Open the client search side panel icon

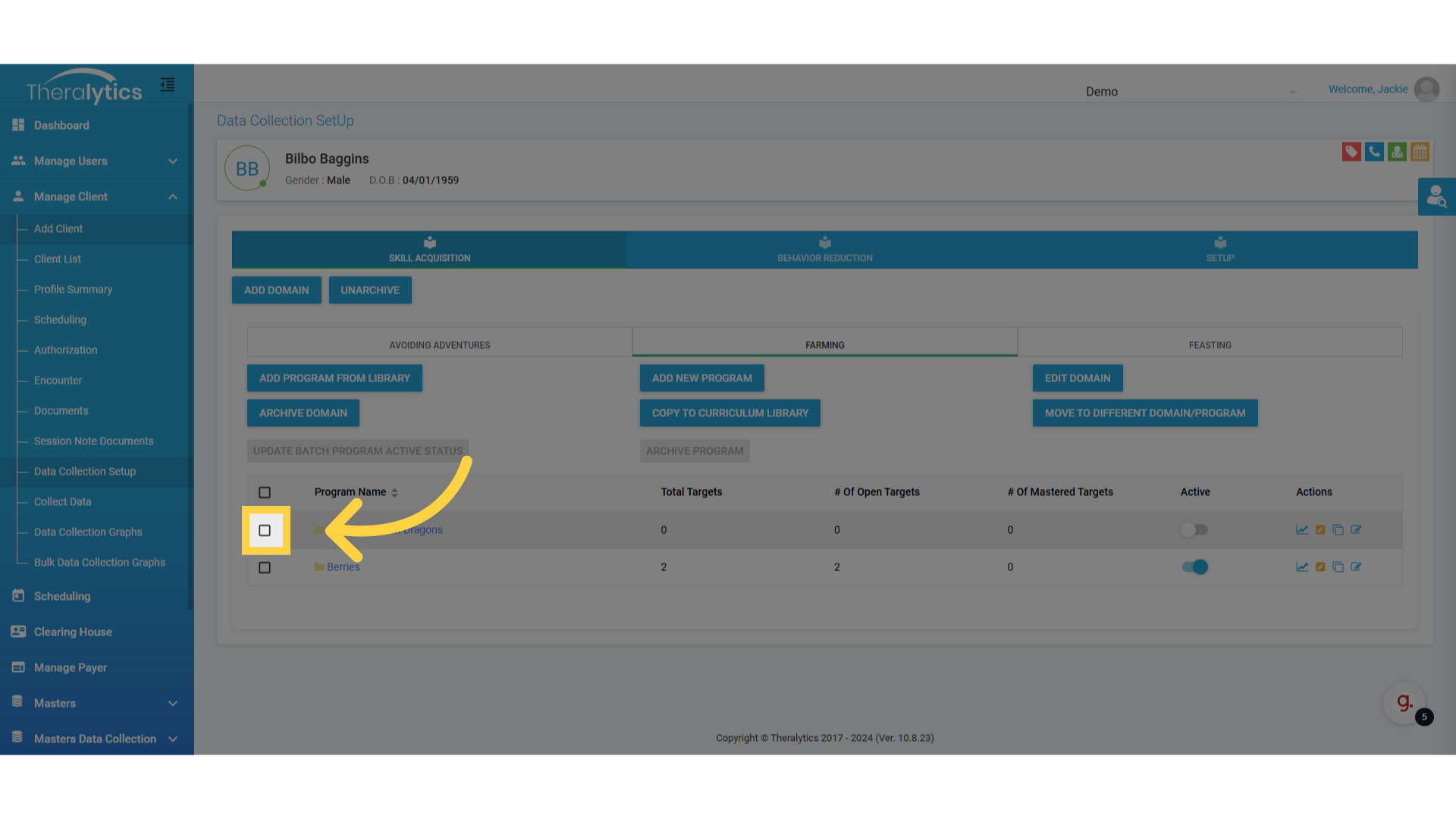click(x=1436, y=197)
